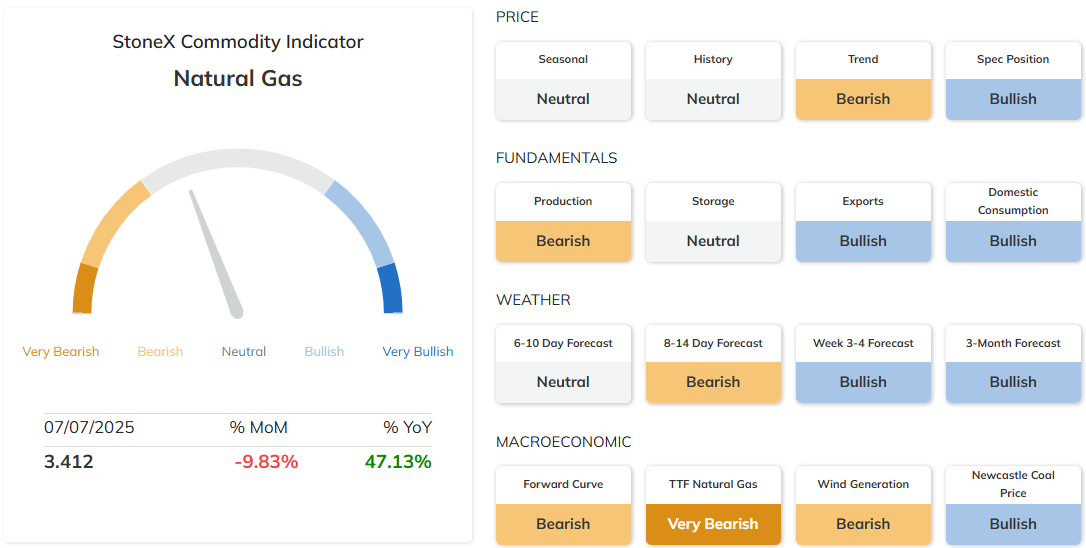Select the History Neutral card
This screenshot has width=1086, height=548.
click(x=713, y=80)
